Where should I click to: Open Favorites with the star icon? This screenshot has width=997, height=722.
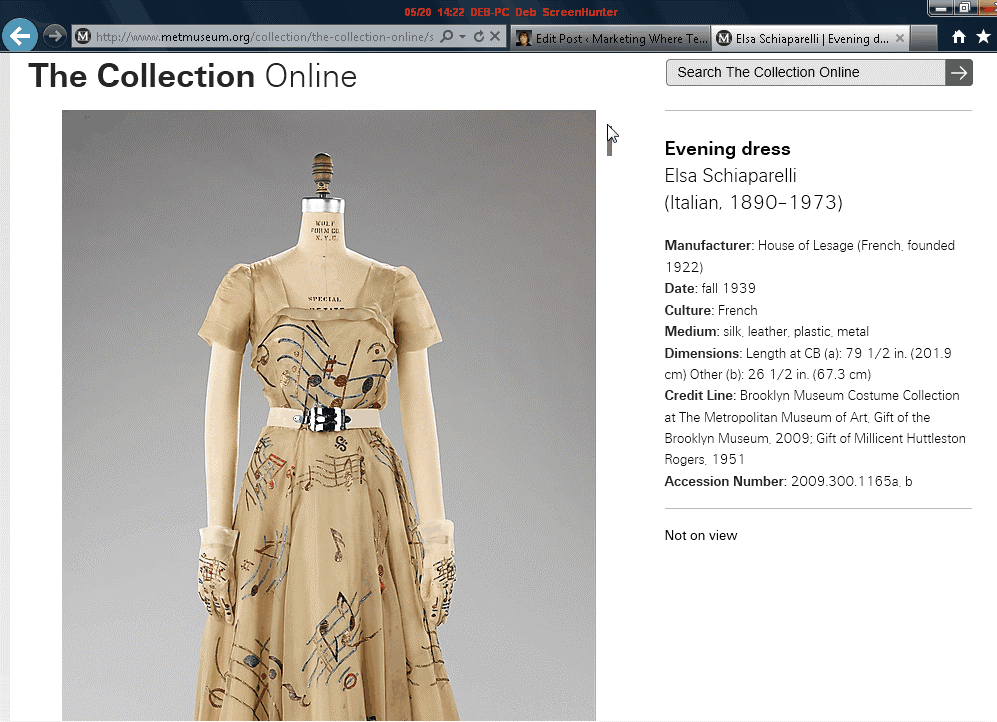983,37
